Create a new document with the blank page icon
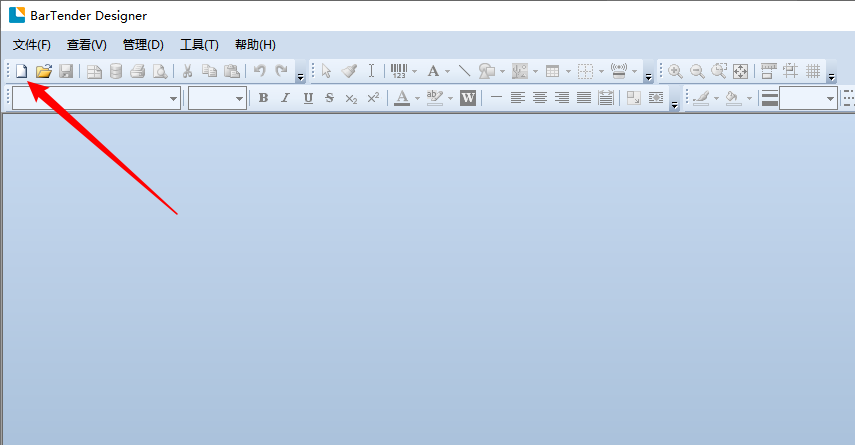The height and width of the screenshot is (445, 855). tap(21, 71)
